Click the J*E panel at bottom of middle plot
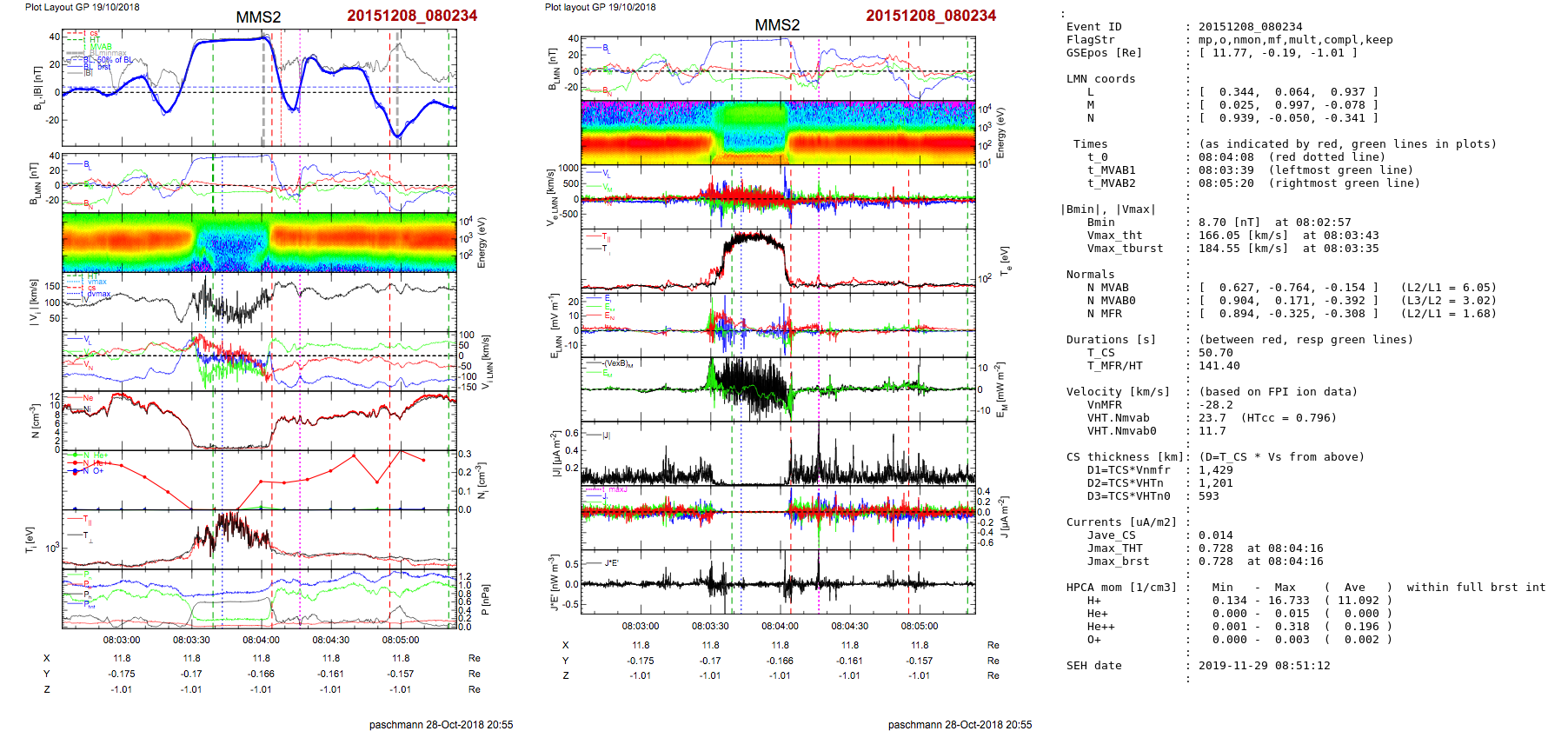This screenshot has width=1568, height=731. click(x=777, y=582)
